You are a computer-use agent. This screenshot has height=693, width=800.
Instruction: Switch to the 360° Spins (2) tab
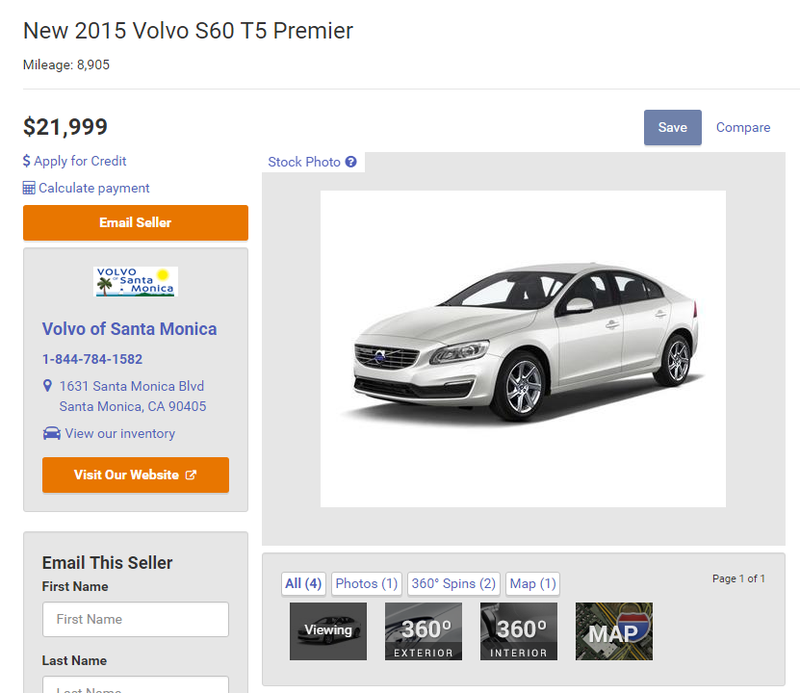coord(454,583)
